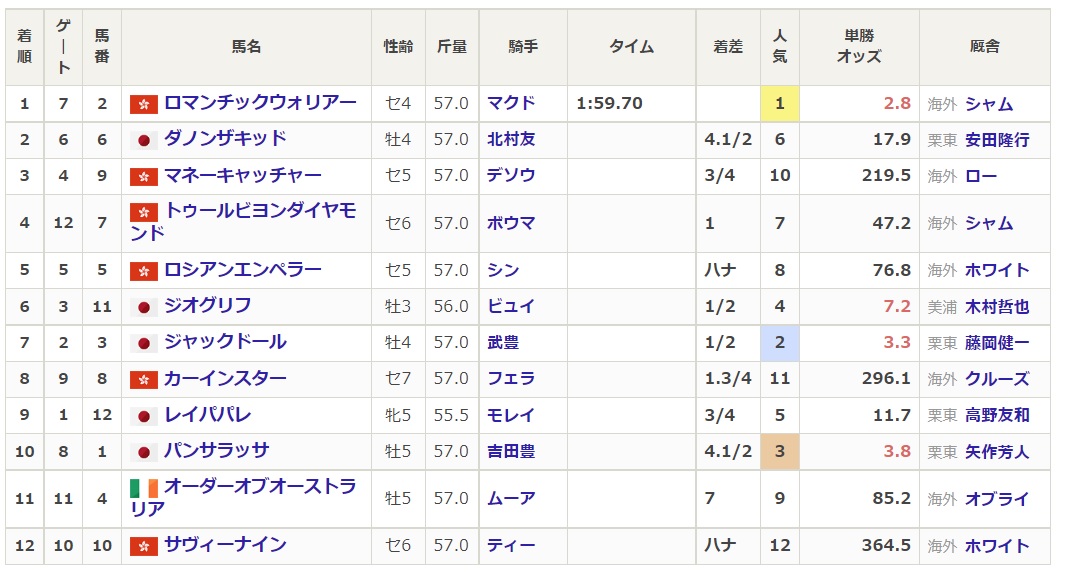Open horse link ジャックドール
1067x572 pixels.
tap(225, 342)
